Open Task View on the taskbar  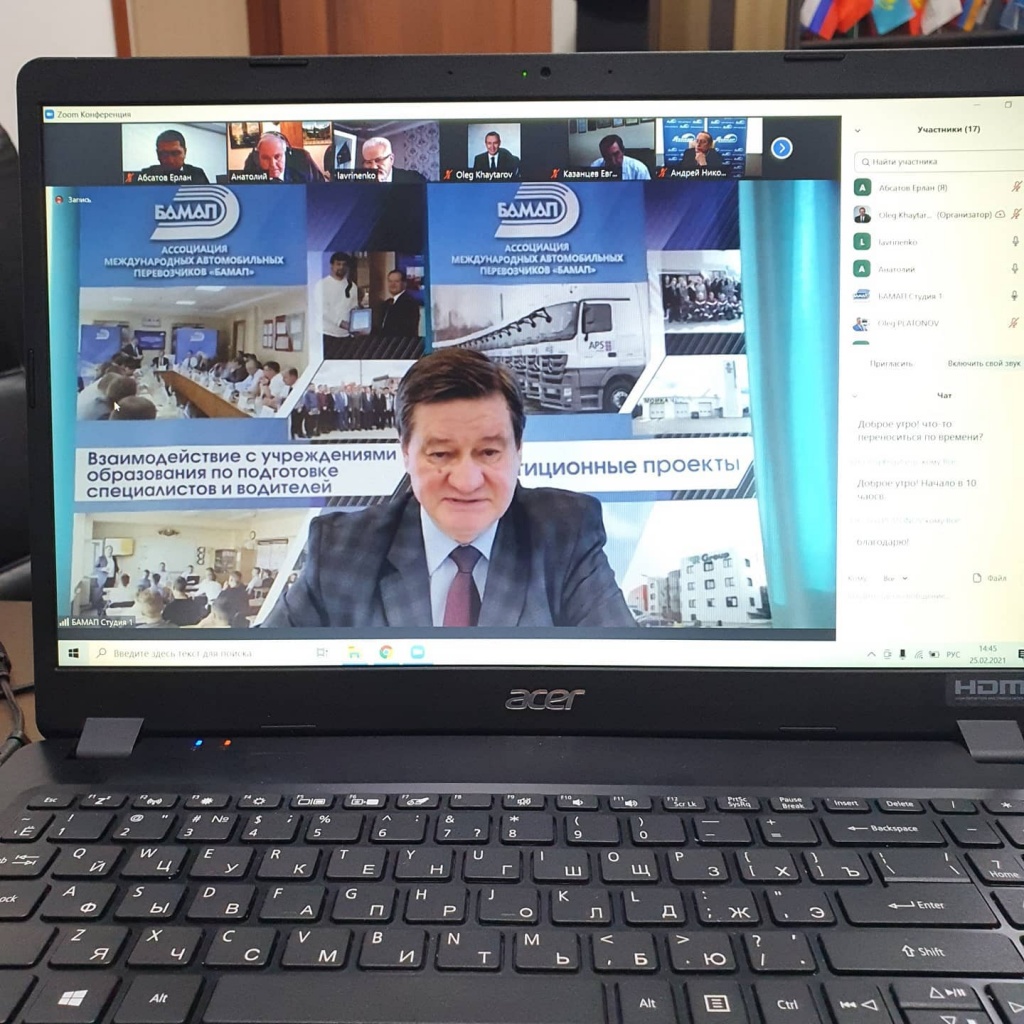(321, 652)
